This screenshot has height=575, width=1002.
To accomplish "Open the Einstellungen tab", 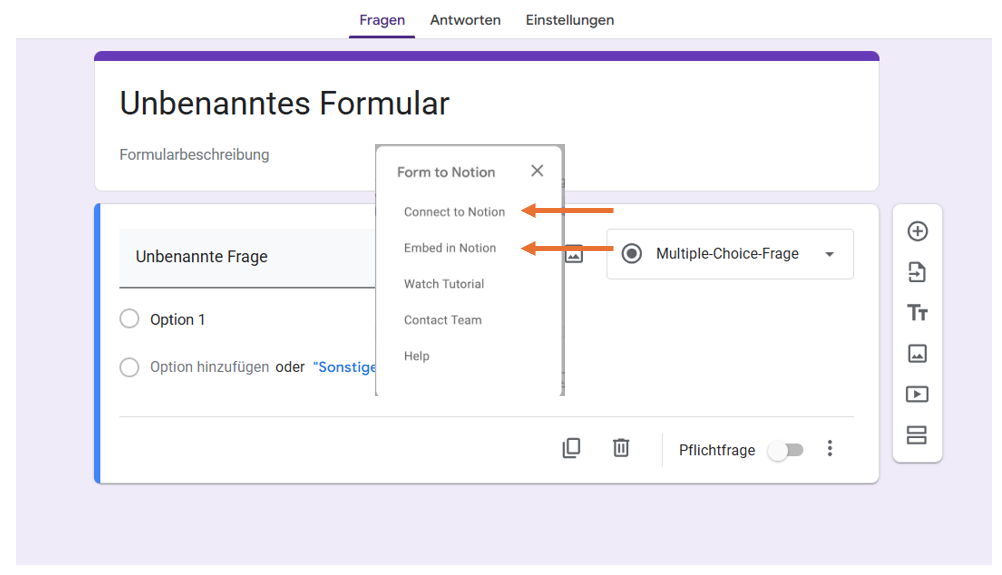I will point(570,20).
